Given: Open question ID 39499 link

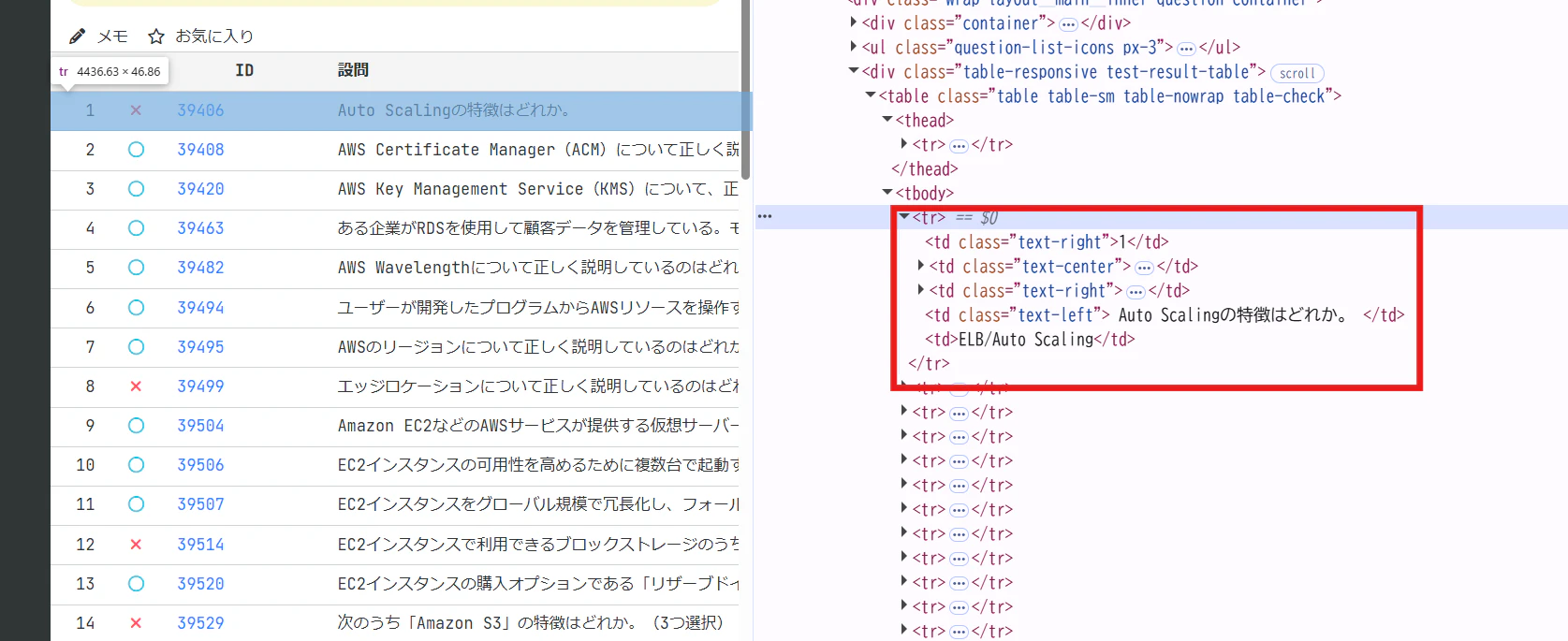Looking at the screenshot, I should (x=201, y=386).
